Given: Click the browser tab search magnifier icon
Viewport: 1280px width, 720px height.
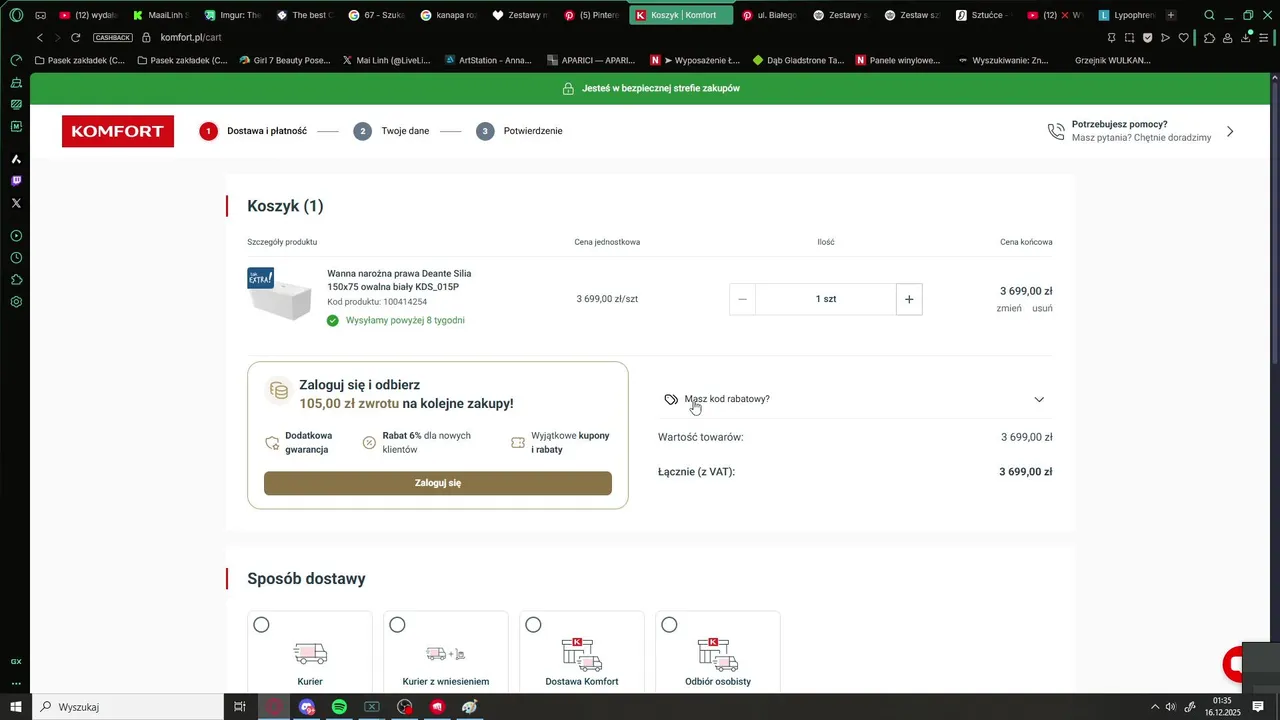Looking at the screenshot, I should point(1210,15).
